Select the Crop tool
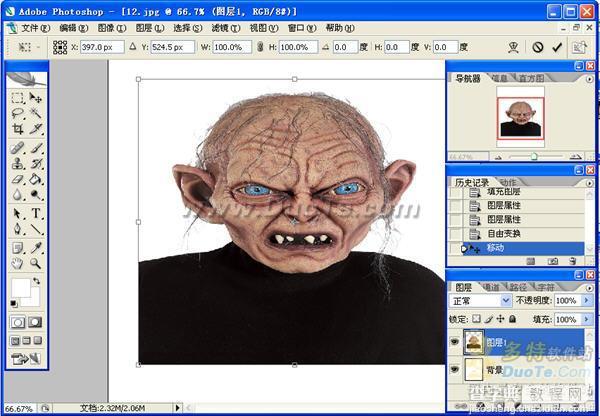The height and width of the screenshot is (416, 600). [17, 129]
